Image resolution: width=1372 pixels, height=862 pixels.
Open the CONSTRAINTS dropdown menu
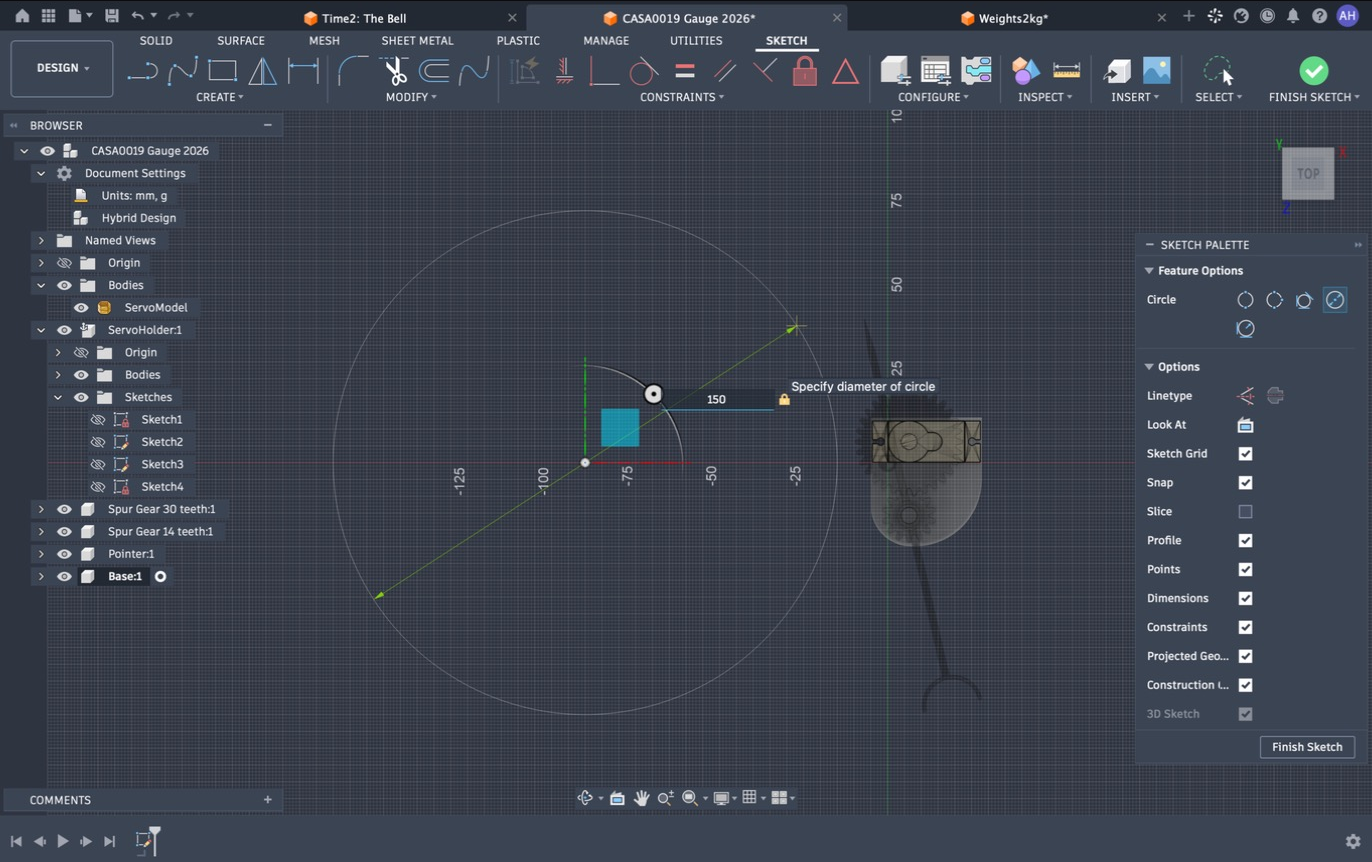click(683, 97)
